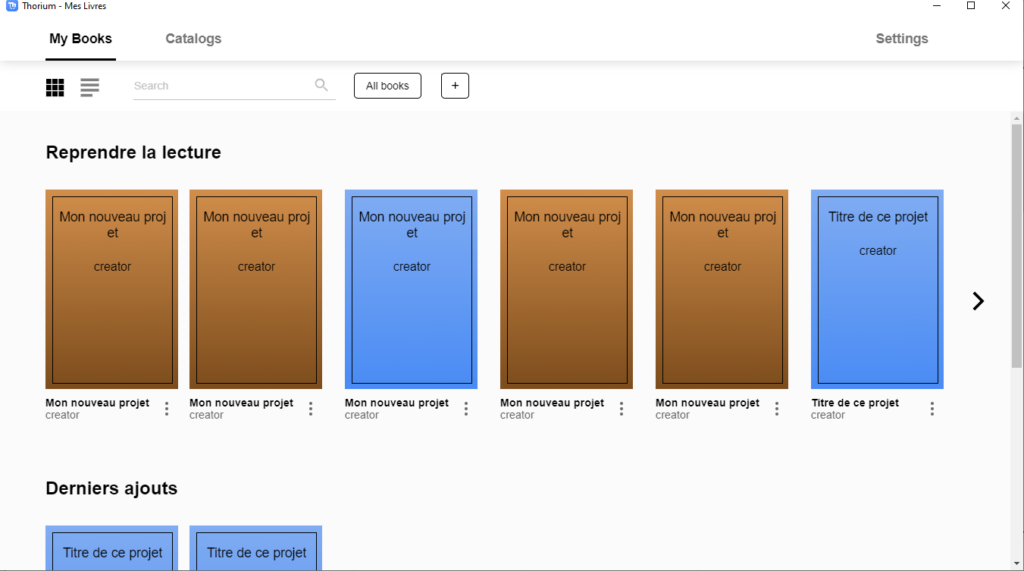Open the Settings page

pyautogui.click(x=901, y=39)
